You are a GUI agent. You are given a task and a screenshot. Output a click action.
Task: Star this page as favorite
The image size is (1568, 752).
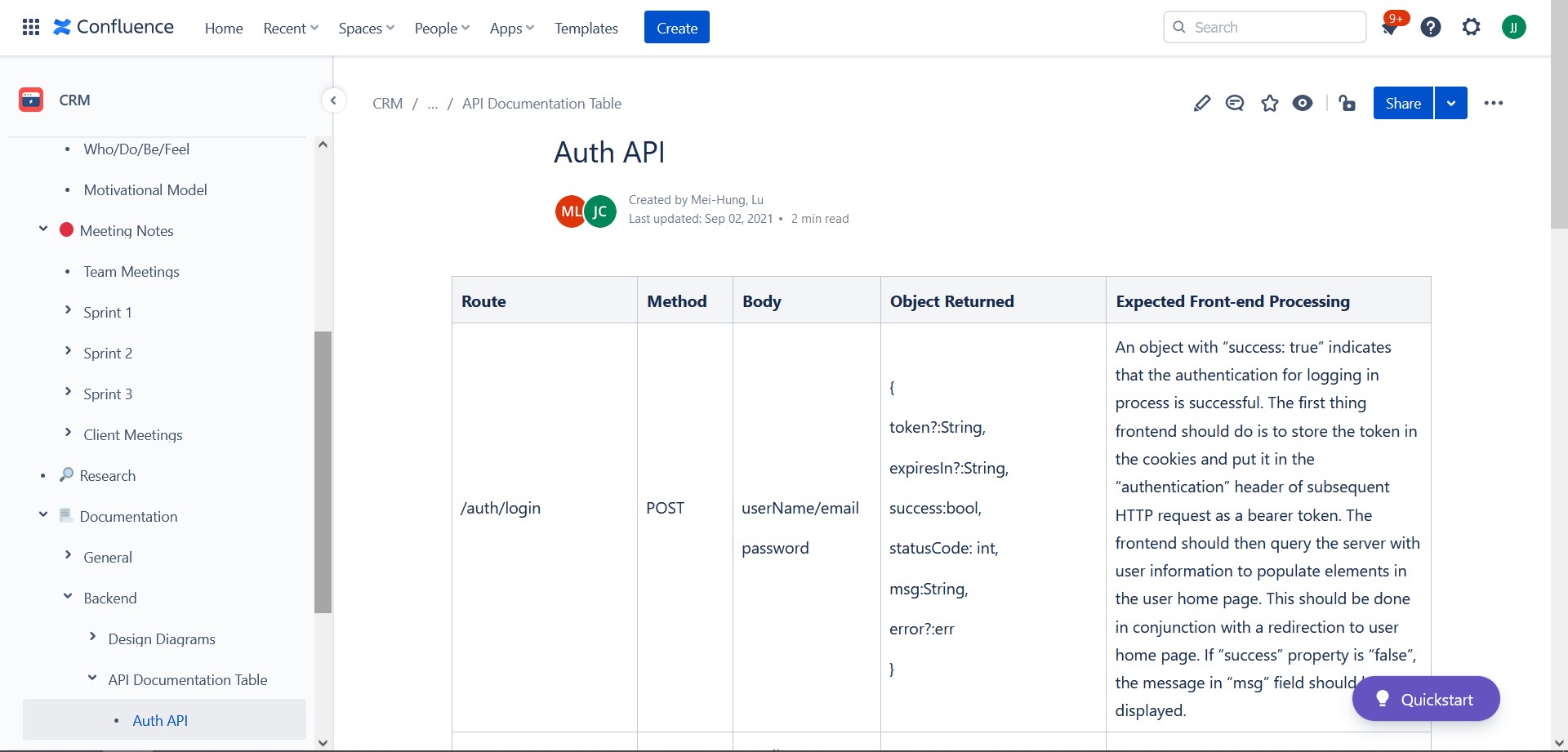[1269, 103]
